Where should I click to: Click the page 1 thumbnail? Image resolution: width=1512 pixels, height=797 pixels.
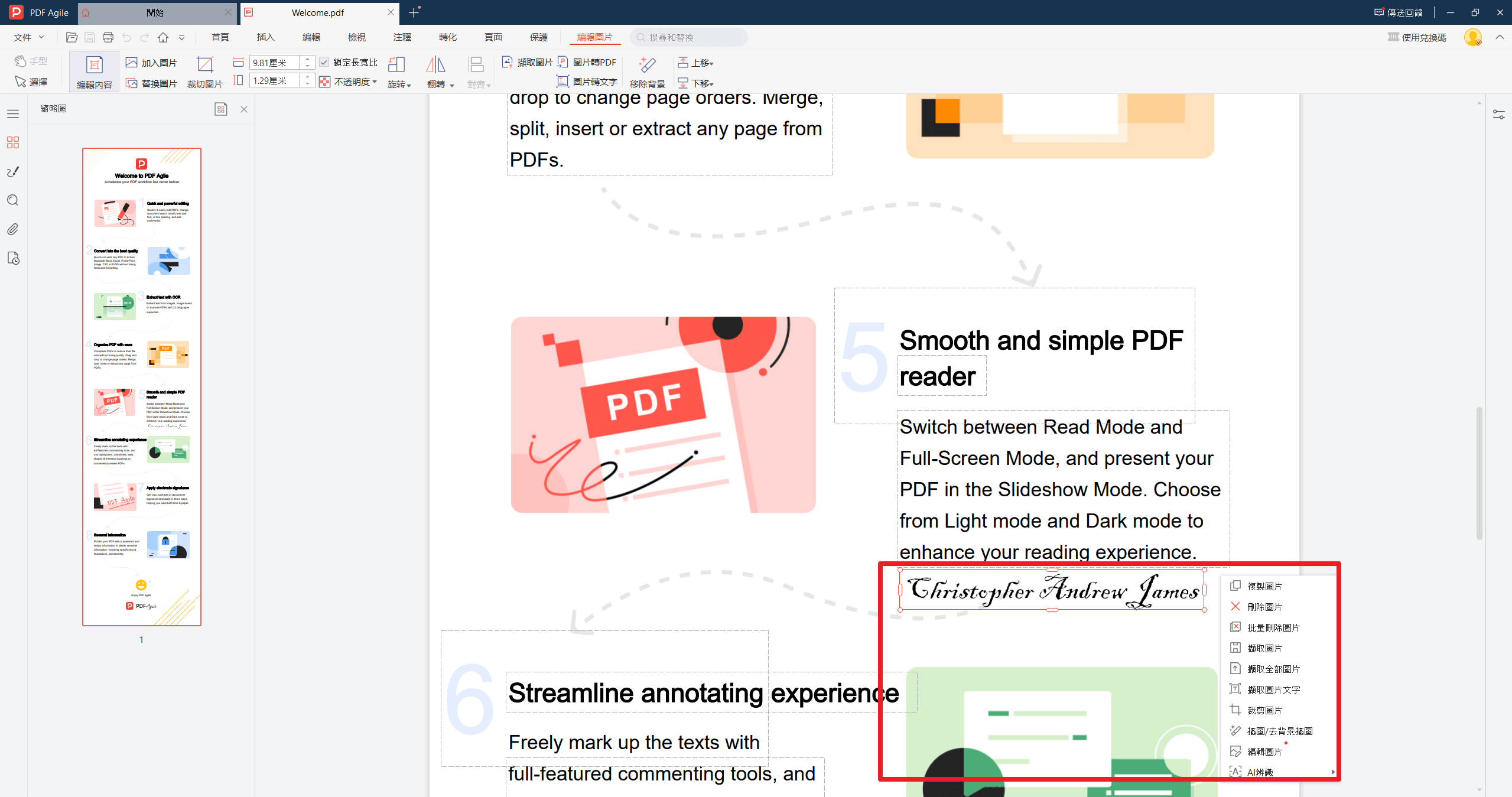coord(142,387)
